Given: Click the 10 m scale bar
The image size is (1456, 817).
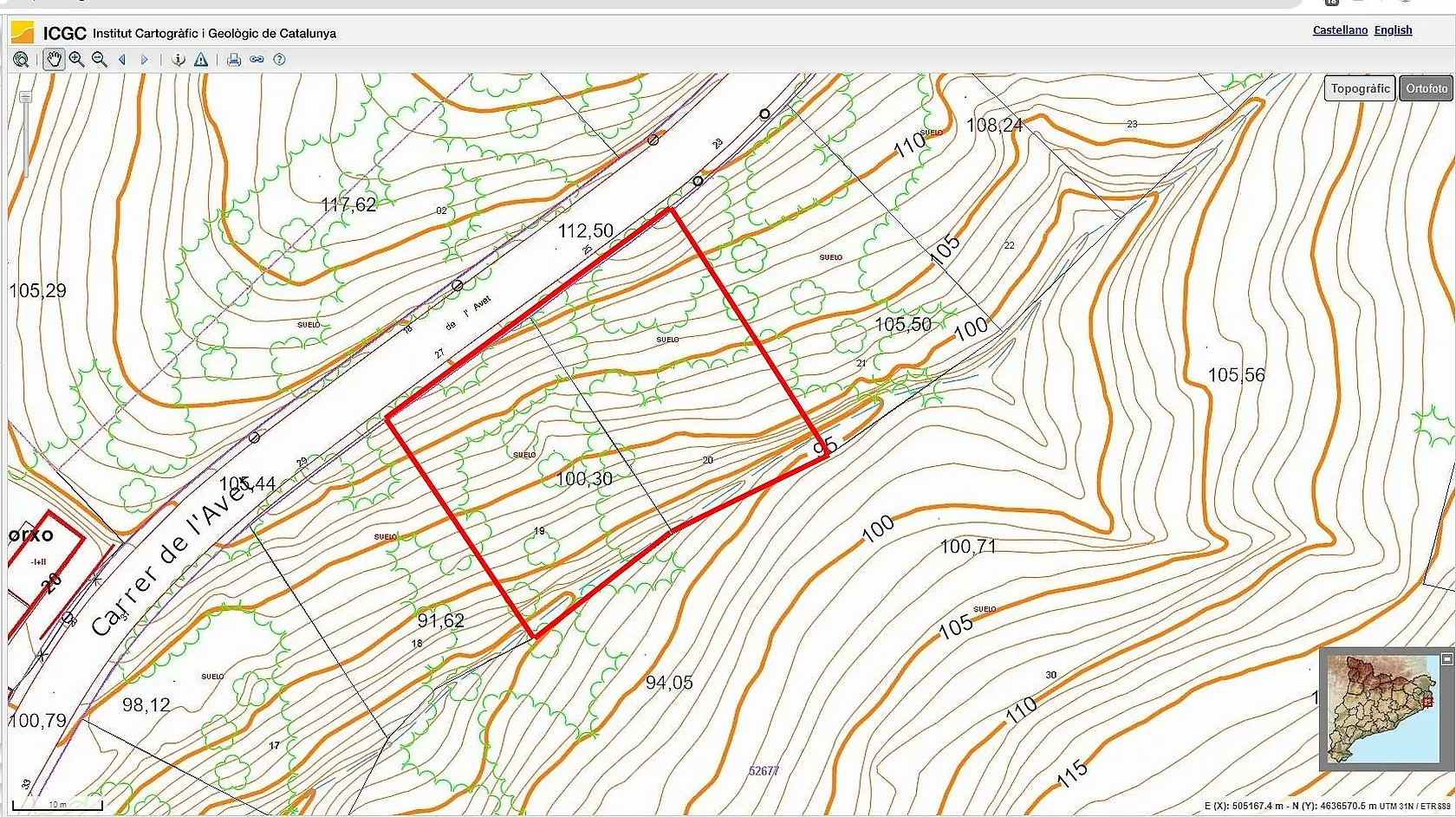Looking at the screenshot, I should pos(57,806).
